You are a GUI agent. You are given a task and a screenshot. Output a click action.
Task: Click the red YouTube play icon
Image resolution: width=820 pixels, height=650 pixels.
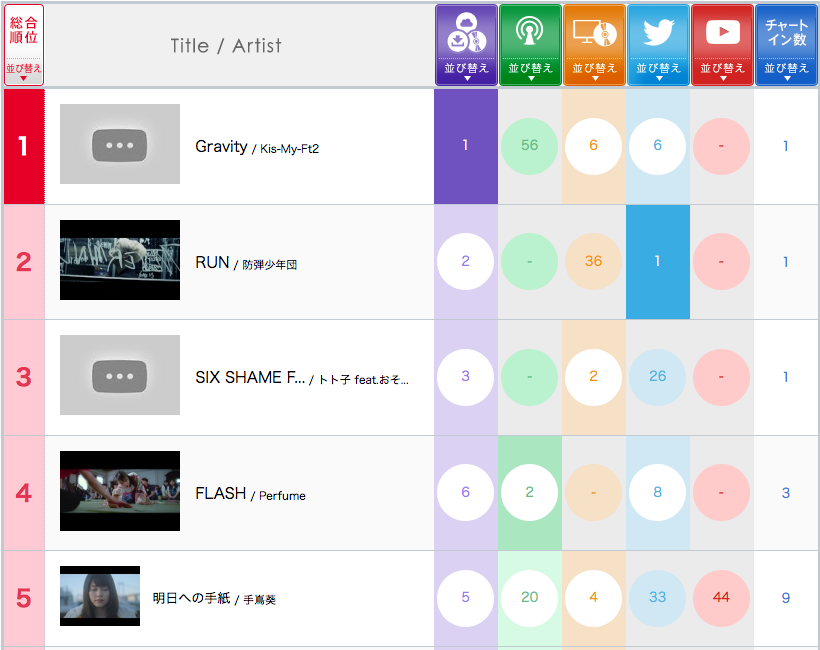[722, 33]
